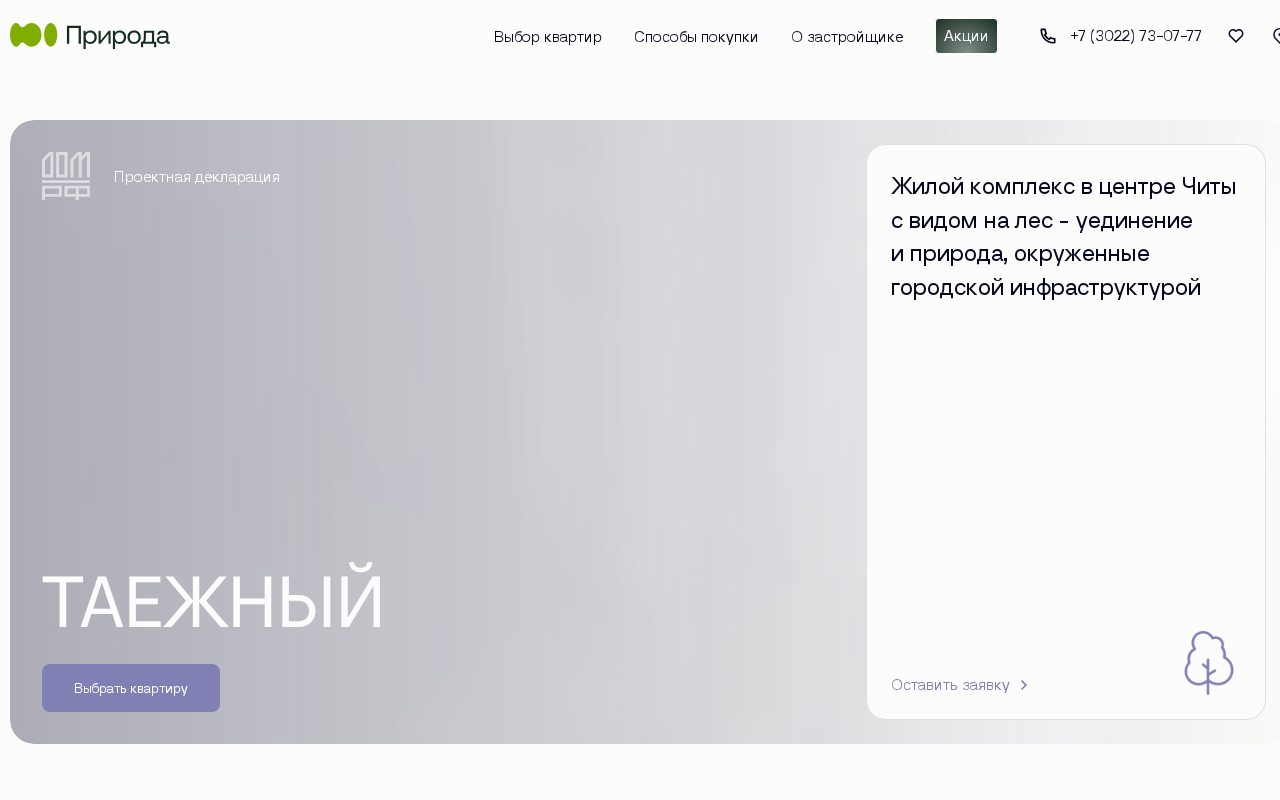Click the green Природа logo icon
This screenshot has width=1280, height=800.
[33, 36]
